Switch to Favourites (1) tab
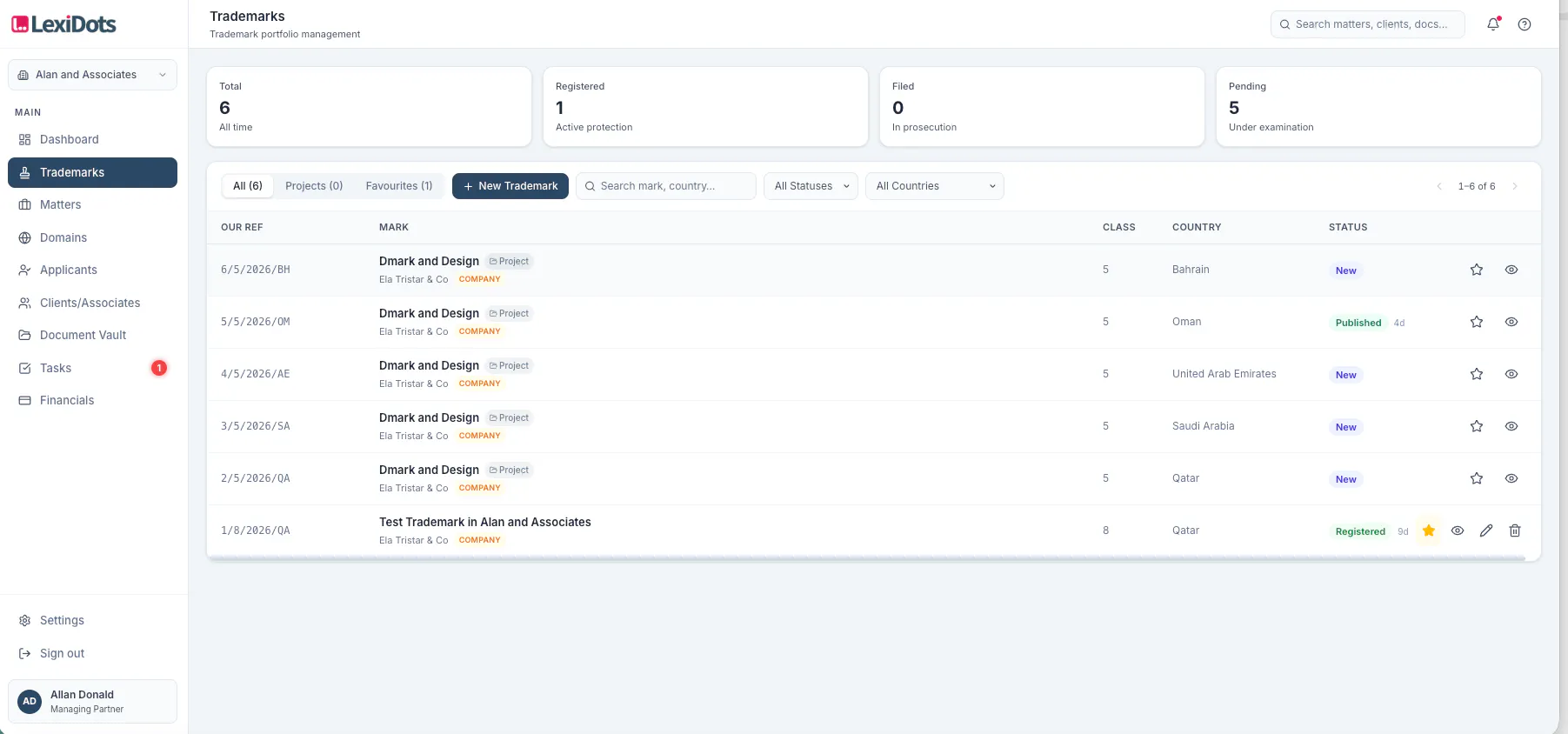Screen dimensions: 1568x734 pos(399,186)
